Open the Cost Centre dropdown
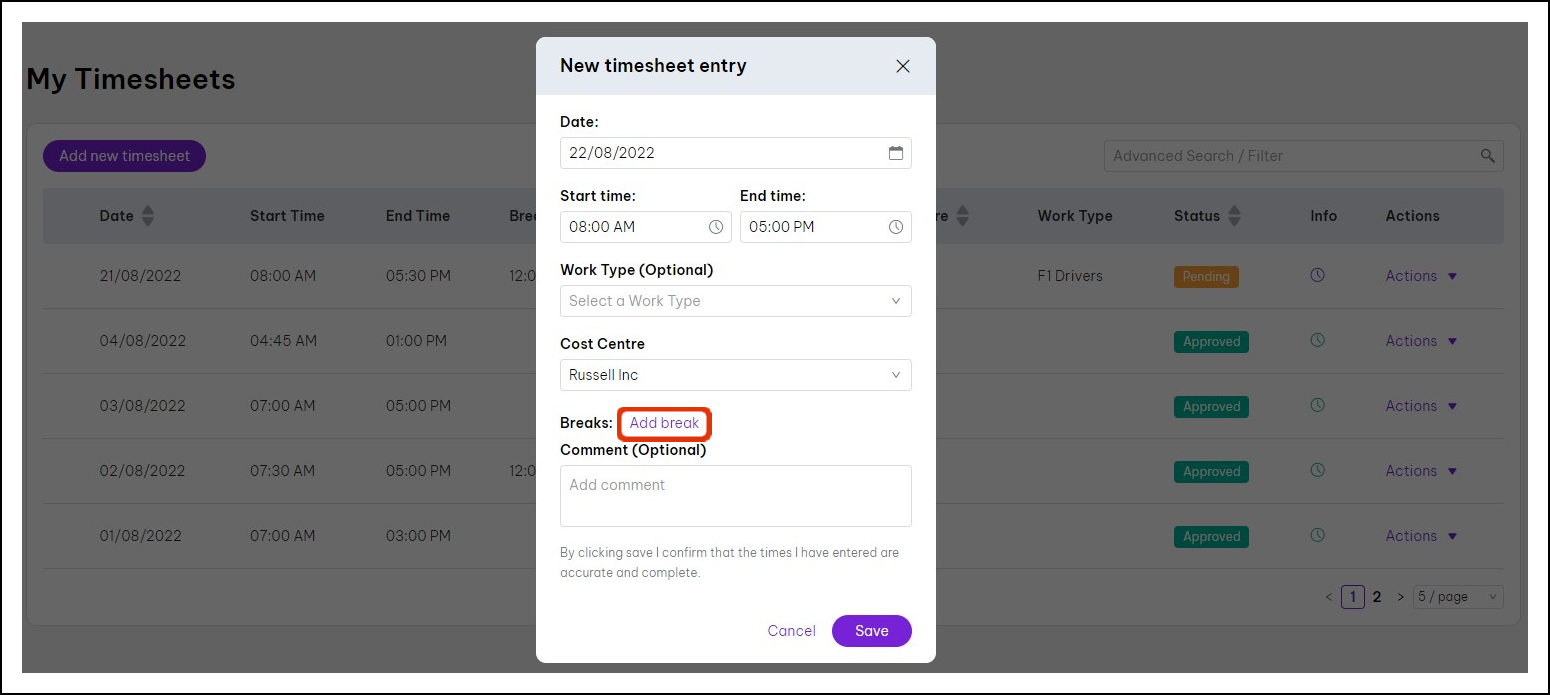 coord(736,375)
